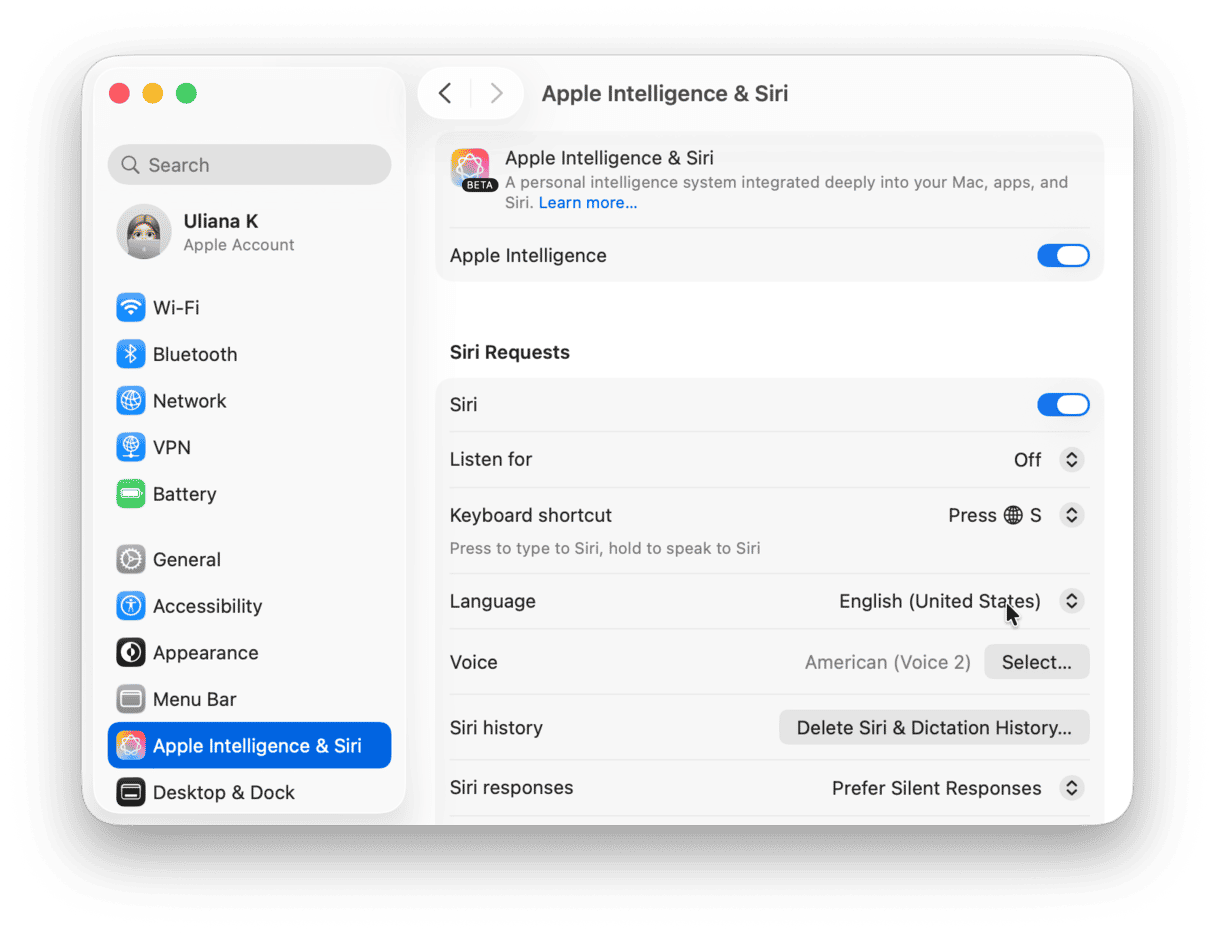Select the Accessibility icon

tap(131, 606)
